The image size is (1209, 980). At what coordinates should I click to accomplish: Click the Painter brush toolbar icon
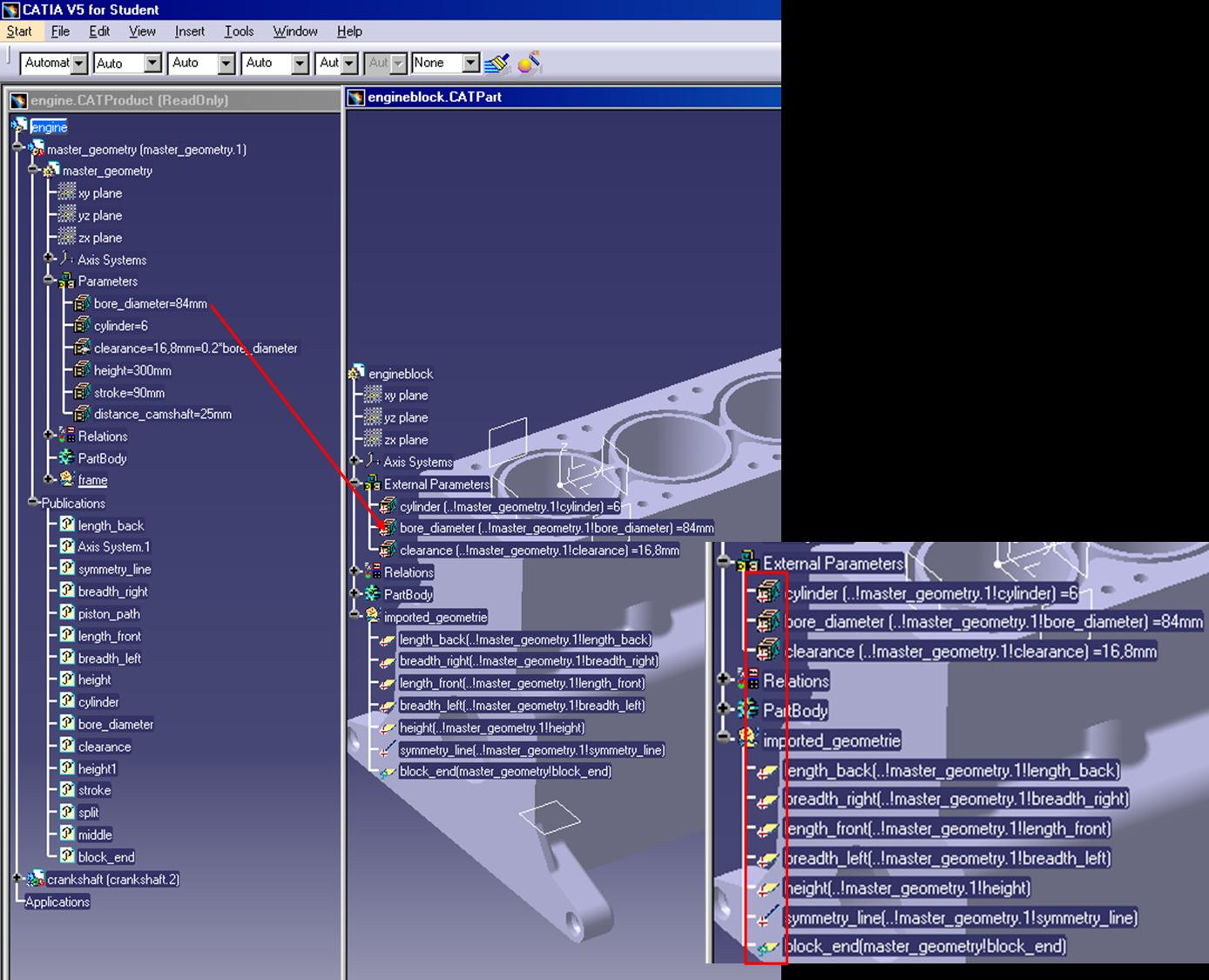pos(497,63)
